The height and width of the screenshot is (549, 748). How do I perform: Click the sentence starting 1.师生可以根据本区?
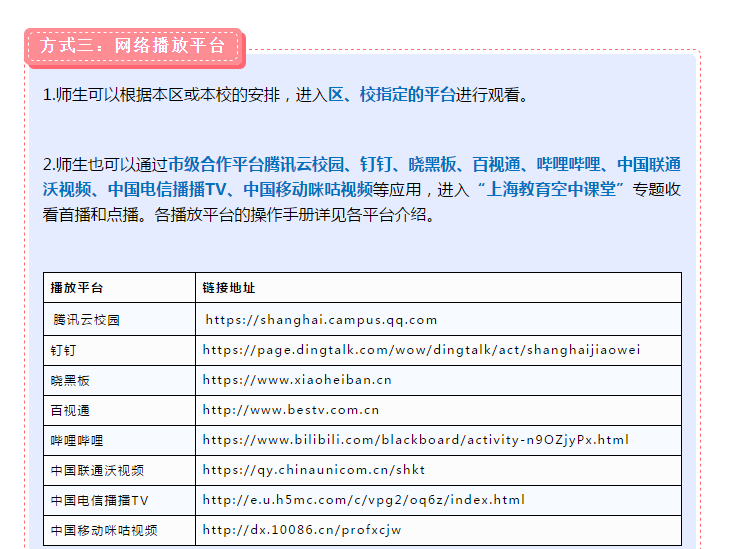[286, 95]
